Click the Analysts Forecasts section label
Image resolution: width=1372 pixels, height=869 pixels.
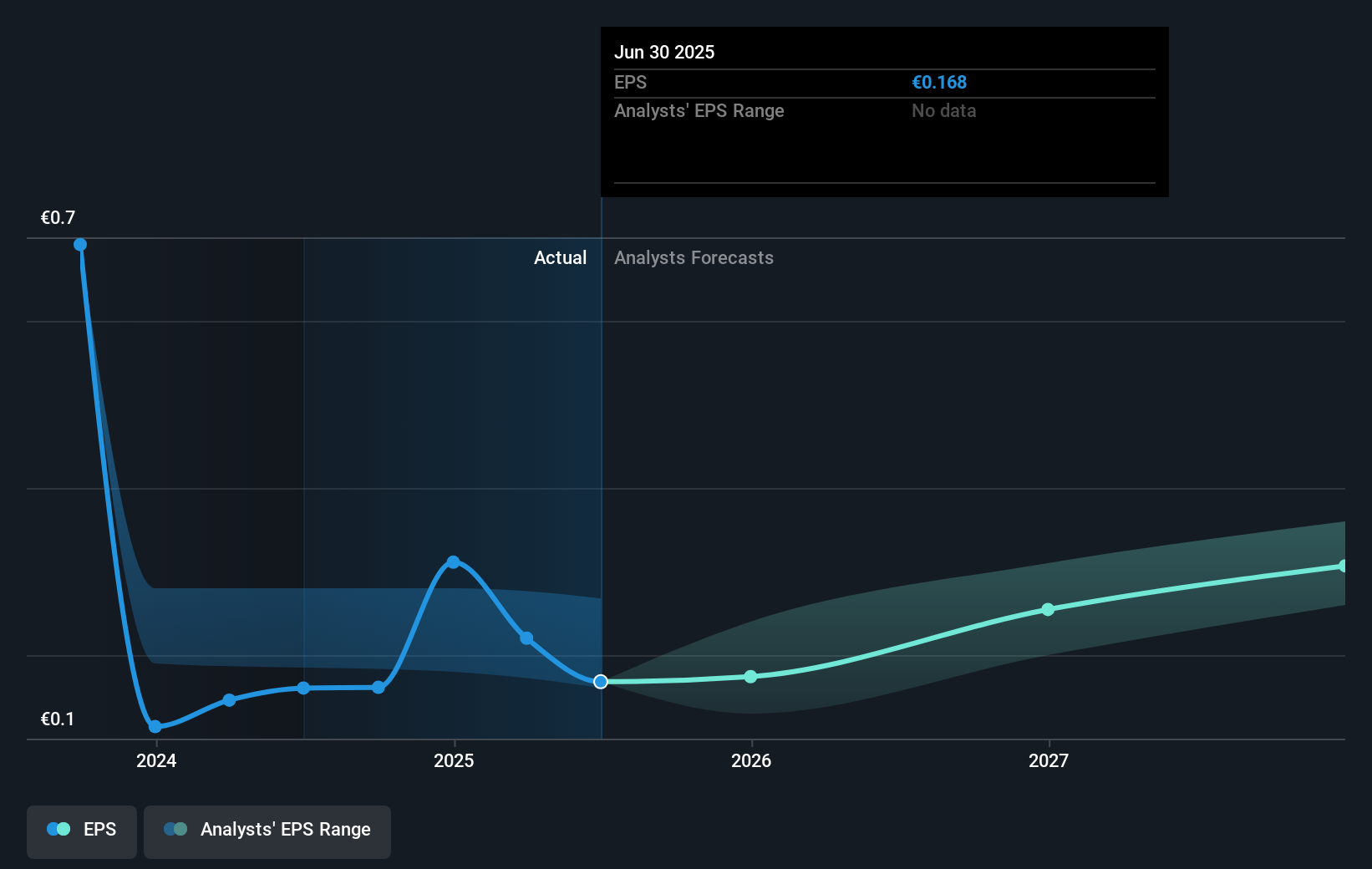point(694,258)
